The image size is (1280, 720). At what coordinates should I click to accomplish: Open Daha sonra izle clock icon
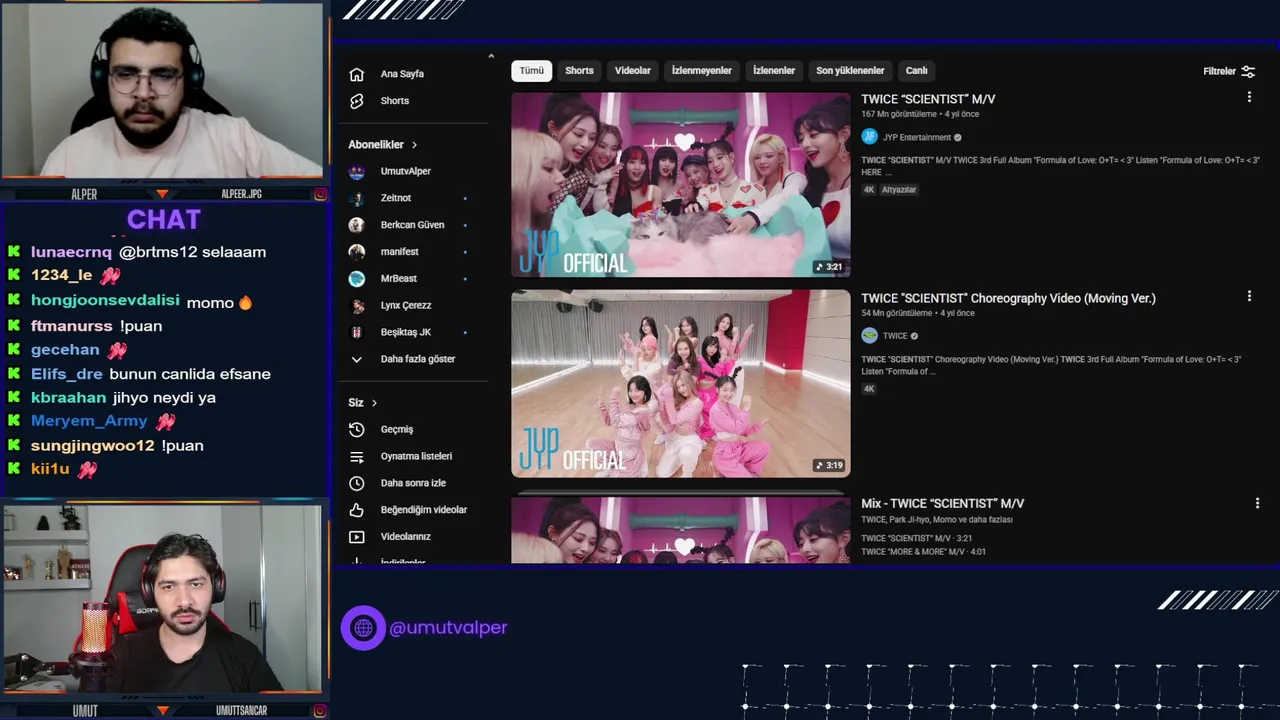point(356,483)
